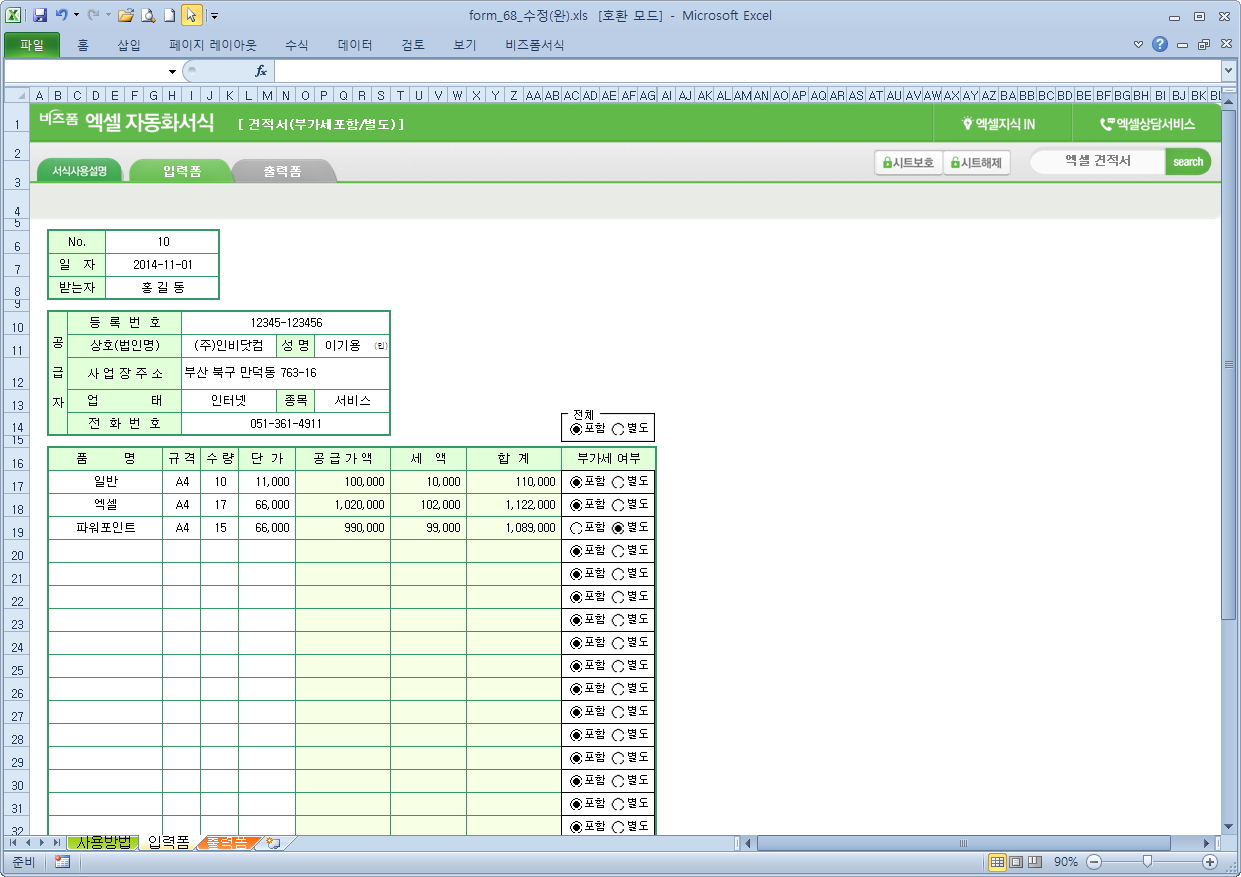The width and height of the screenshot is (1241, 877).
Task: Click the Save icon in quick access toolbar
Action: pyautogui.click(x=40, y=16)
